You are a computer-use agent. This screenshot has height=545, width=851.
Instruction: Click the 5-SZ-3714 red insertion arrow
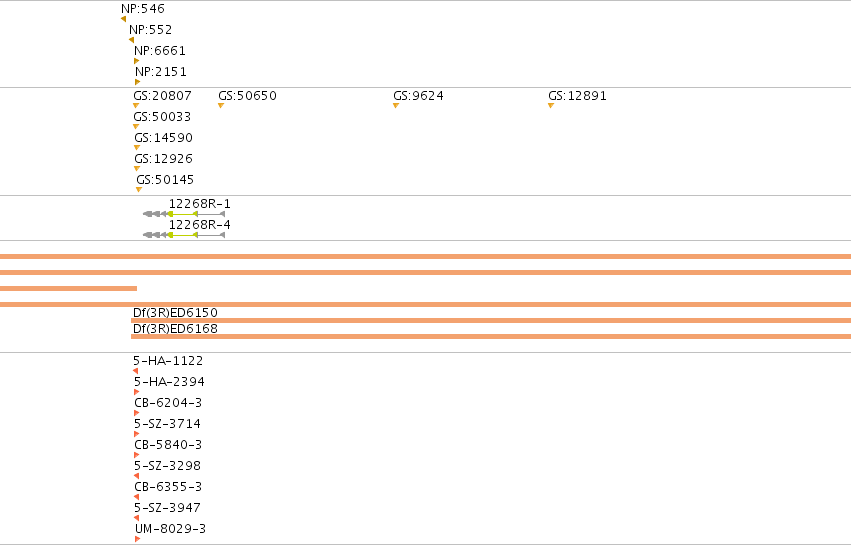(x=137, y=434)
